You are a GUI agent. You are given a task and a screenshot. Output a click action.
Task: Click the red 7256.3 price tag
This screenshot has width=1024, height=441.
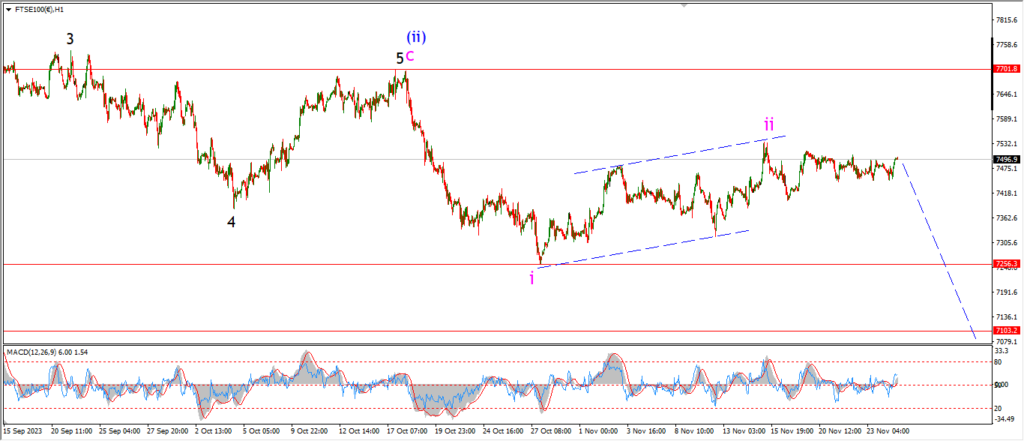point(1005,264)
